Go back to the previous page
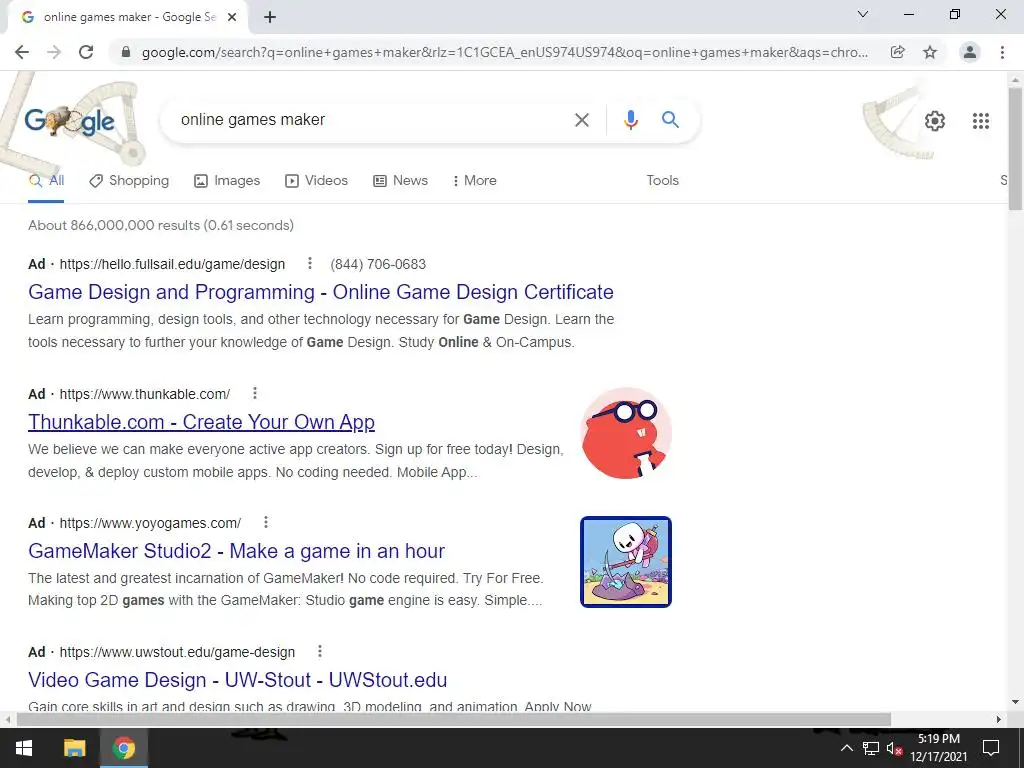 pyautogui.click(x=22, y=52)
